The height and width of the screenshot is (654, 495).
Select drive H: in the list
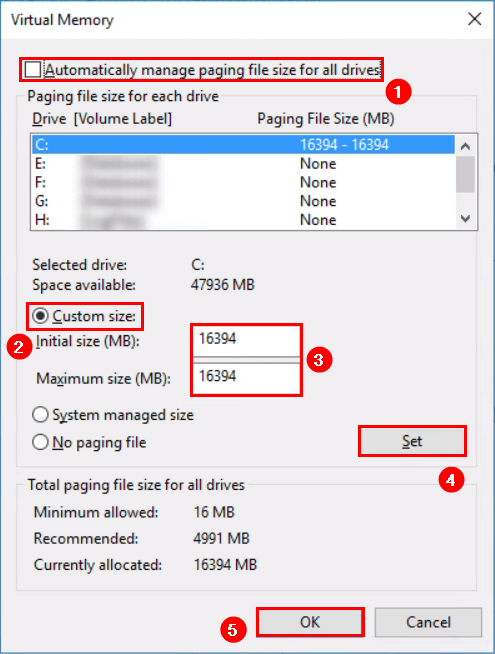pyautogui.click(x=243, y=220)
